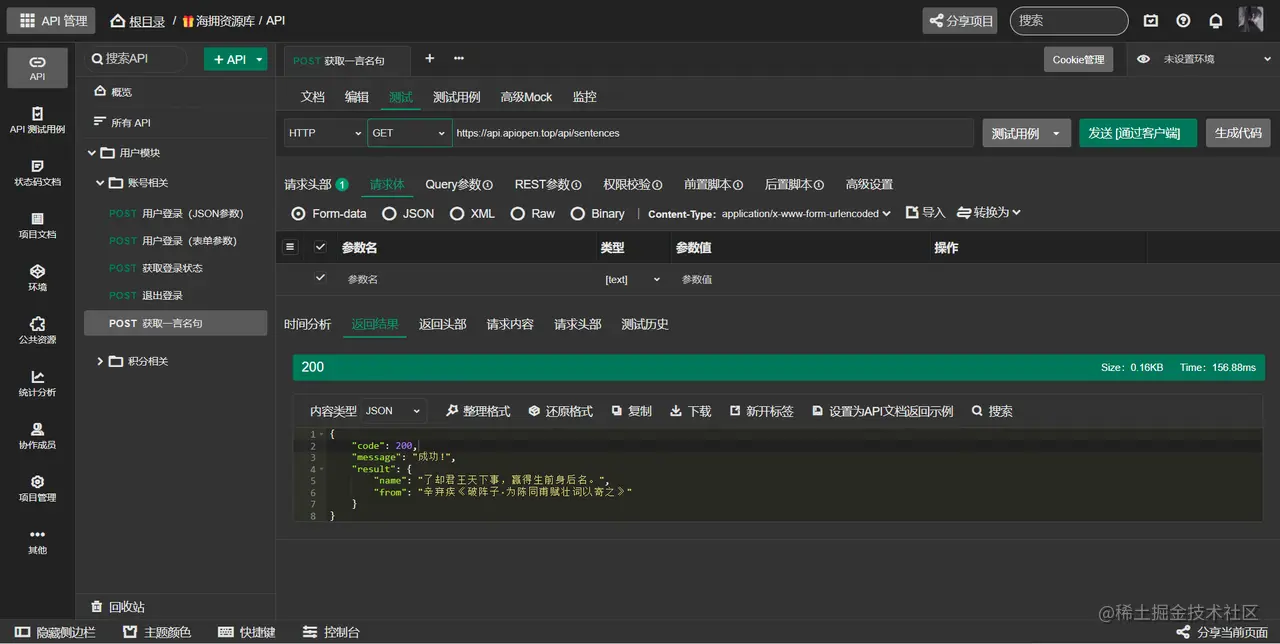Open the help question-mark icon
Image resolution: width=1280 pixels, height=644 pixels.
[1183, 20]
